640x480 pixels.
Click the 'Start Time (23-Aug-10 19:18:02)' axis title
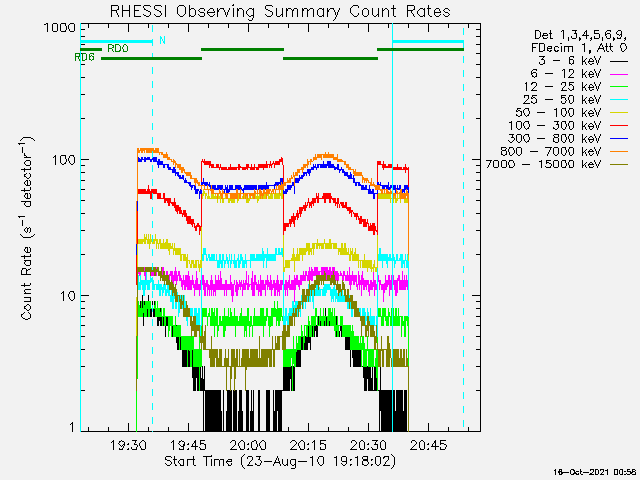pyautogui.click(x=280, y=461)
